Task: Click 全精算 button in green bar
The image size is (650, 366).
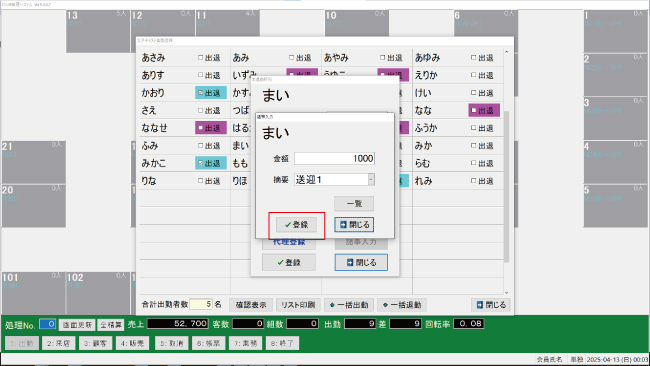Action: point(111,325)
